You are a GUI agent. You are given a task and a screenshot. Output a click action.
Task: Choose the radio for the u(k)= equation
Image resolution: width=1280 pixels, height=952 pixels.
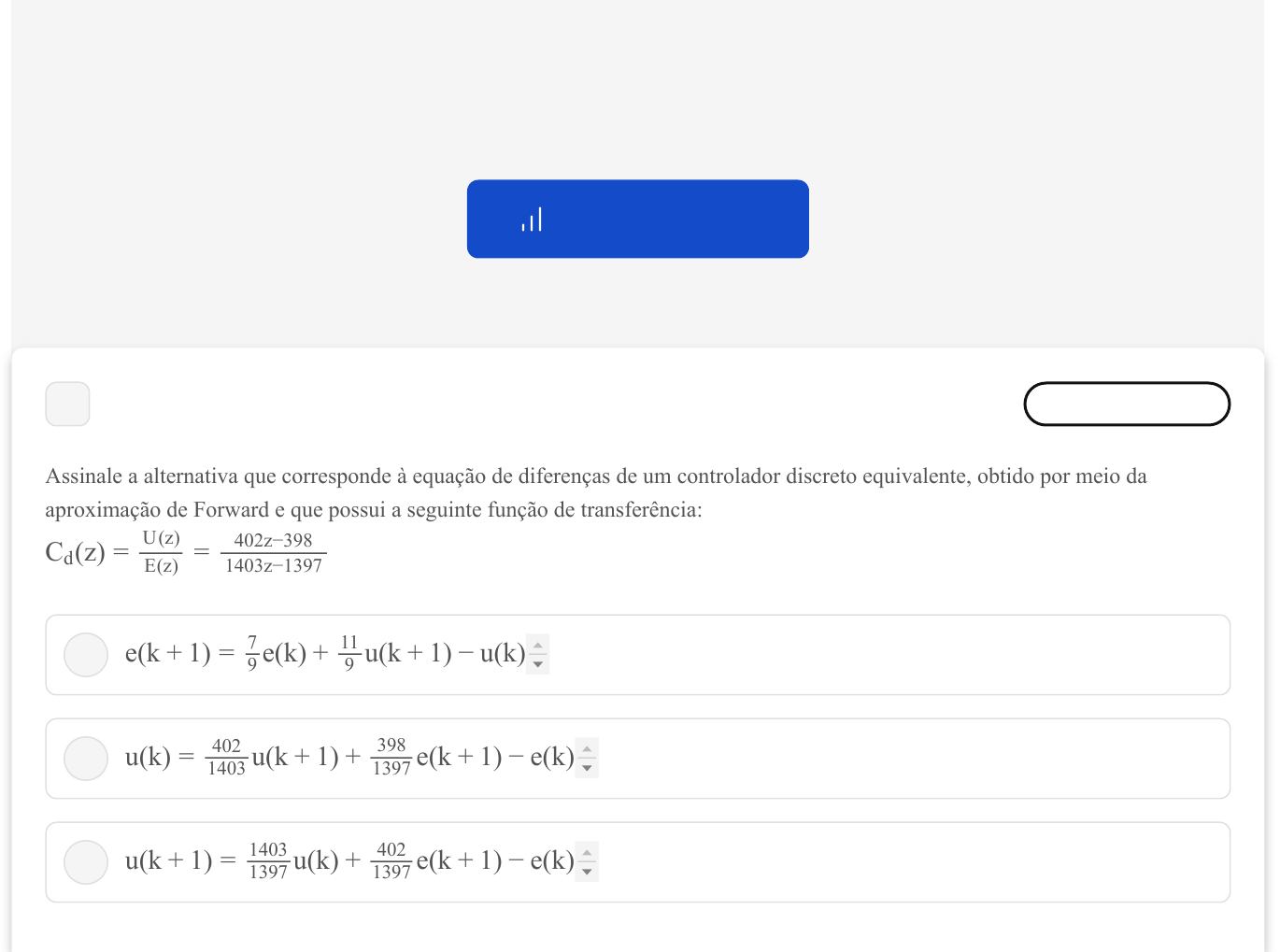click(x=86, y=758)
